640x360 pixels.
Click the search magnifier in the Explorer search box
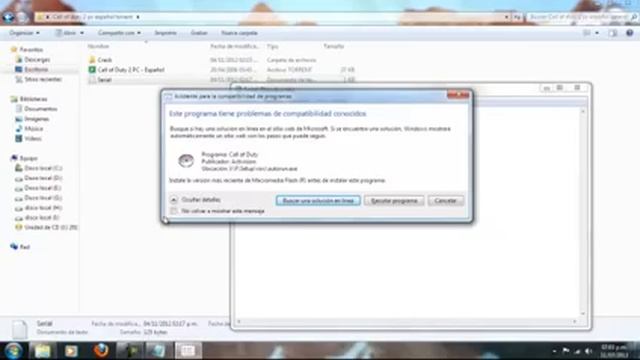[x=633, y=17]
